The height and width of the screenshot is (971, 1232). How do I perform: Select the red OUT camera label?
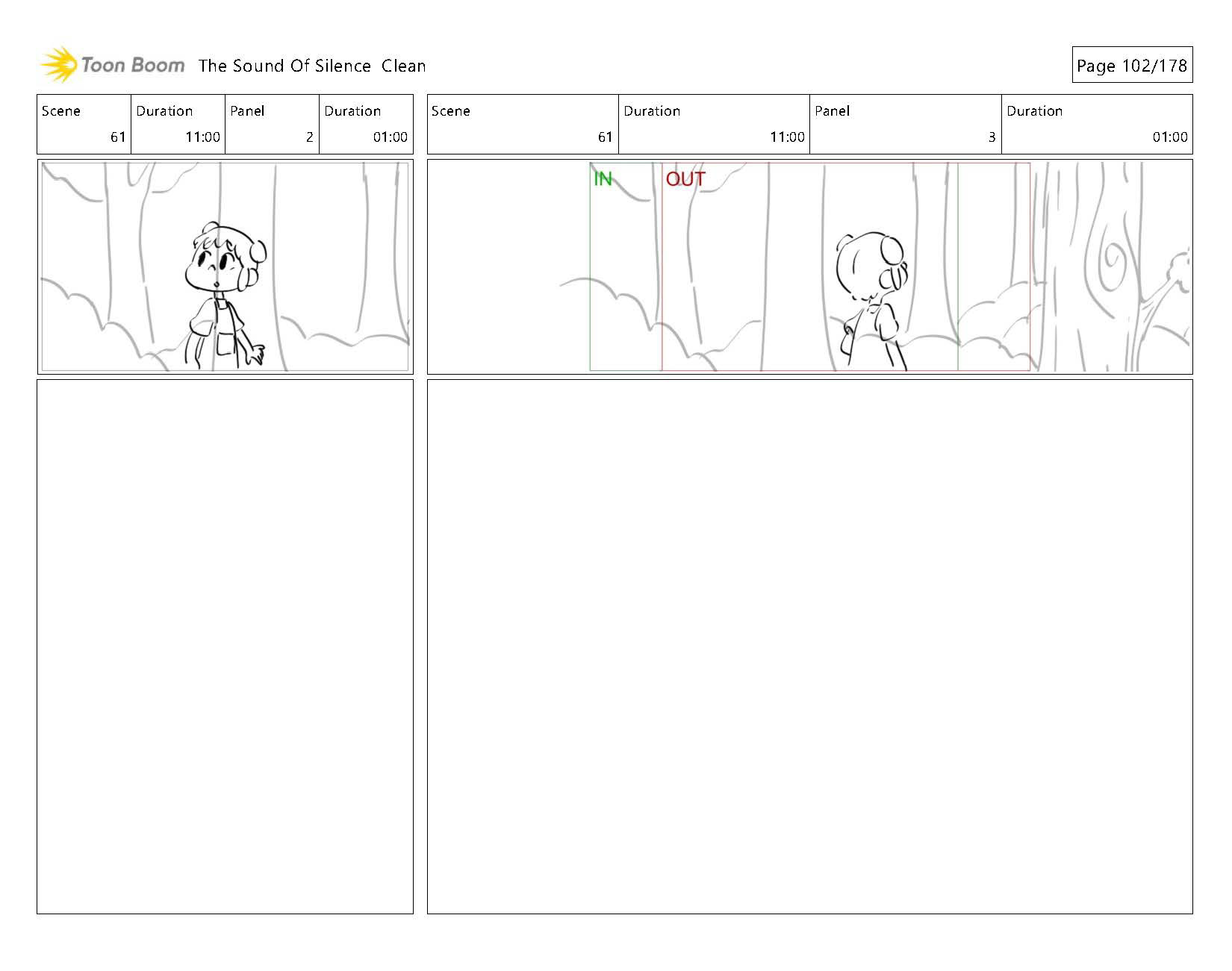click(x=685, y=179)
